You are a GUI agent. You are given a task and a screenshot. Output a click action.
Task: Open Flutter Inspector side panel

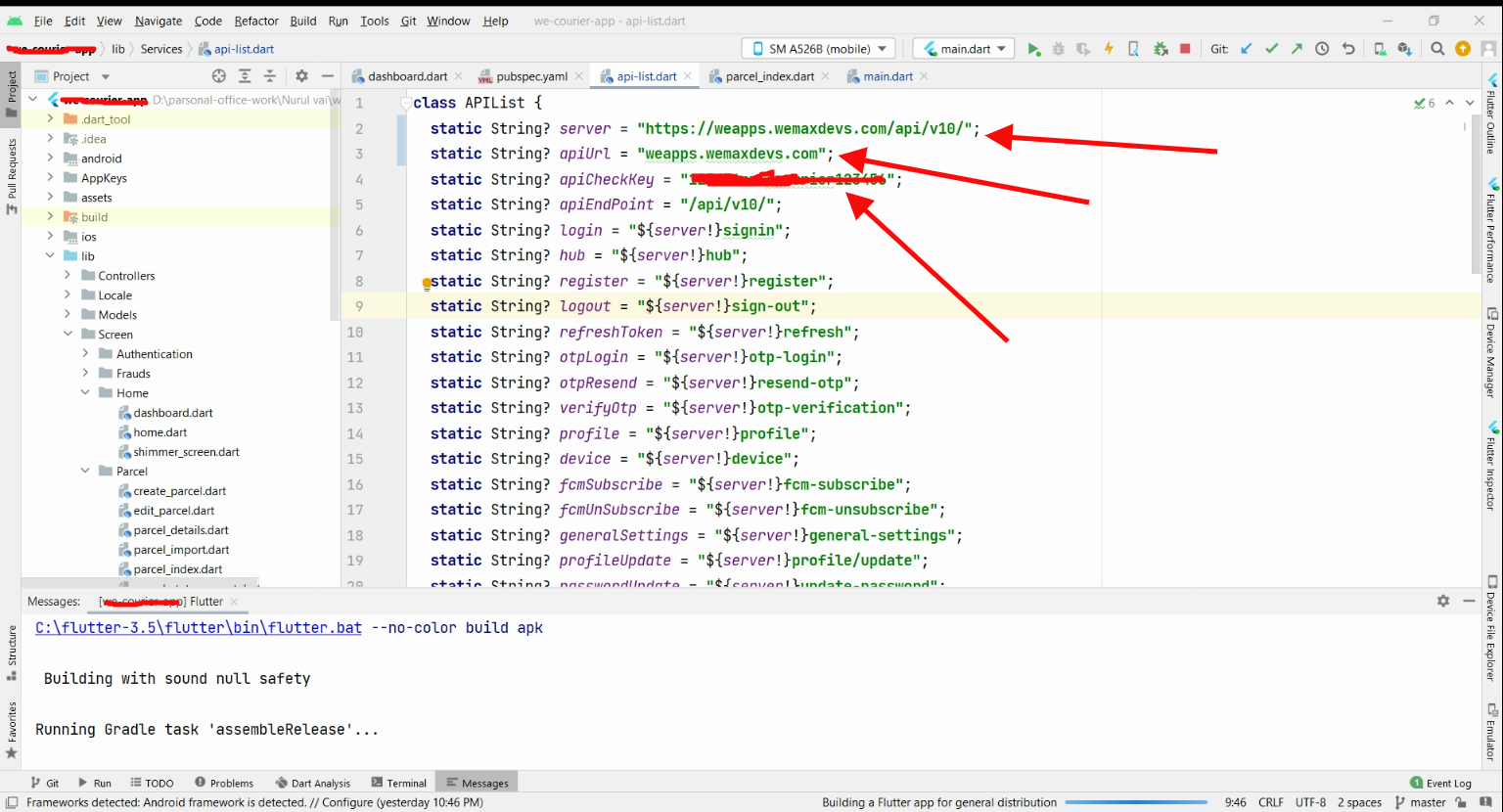pos(1492,468)
